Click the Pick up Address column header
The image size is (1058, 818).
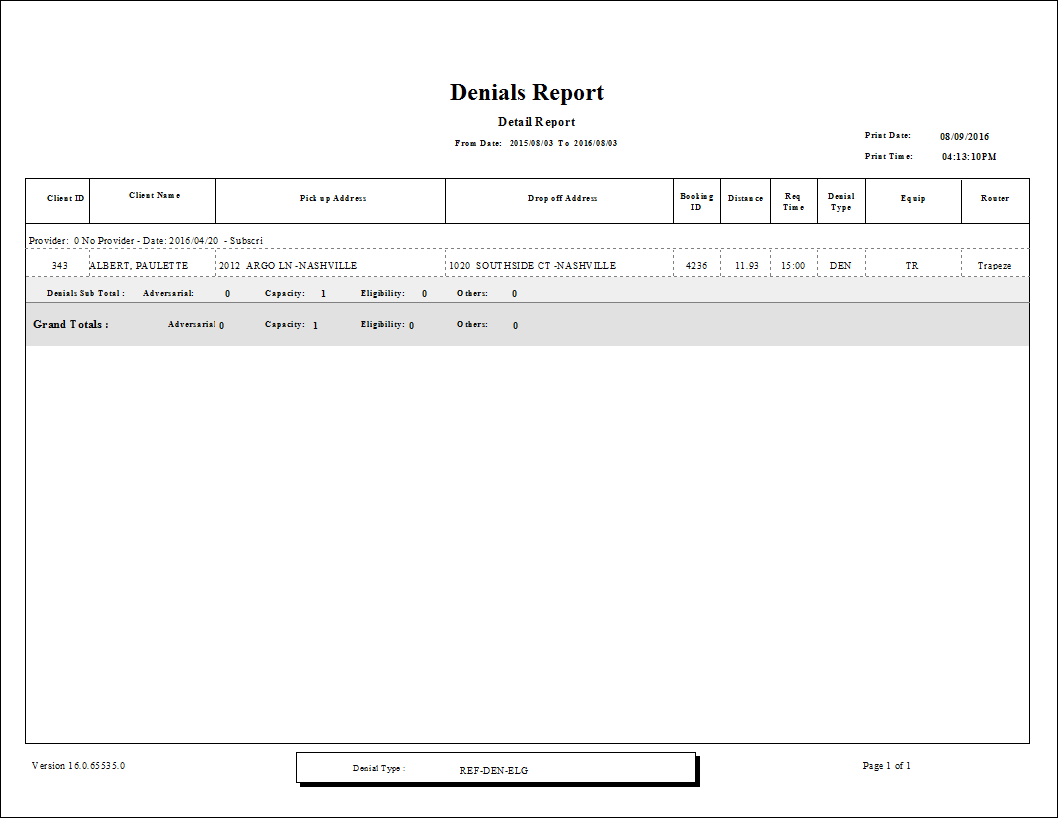pos(331,199)
